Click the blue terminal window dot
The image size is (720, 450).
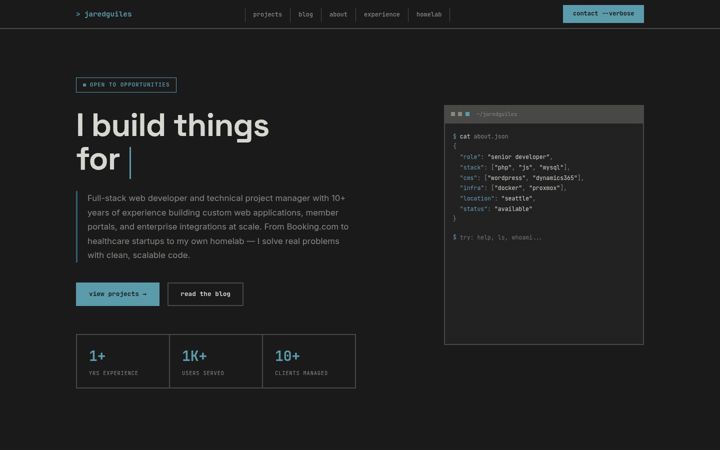pyautogui.click(x=467, y=114)
